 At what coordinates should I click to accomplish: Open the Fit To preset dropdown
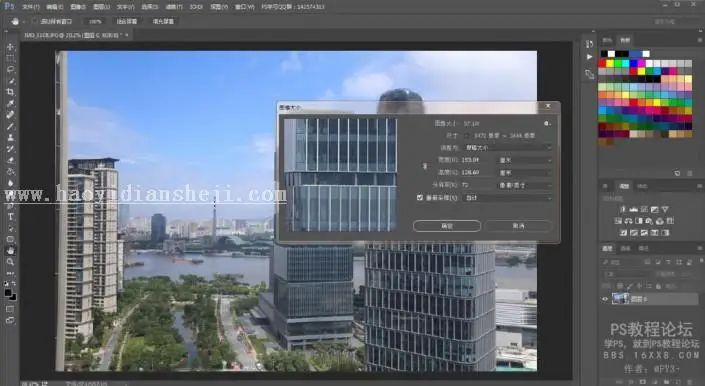tap(508, 147)
